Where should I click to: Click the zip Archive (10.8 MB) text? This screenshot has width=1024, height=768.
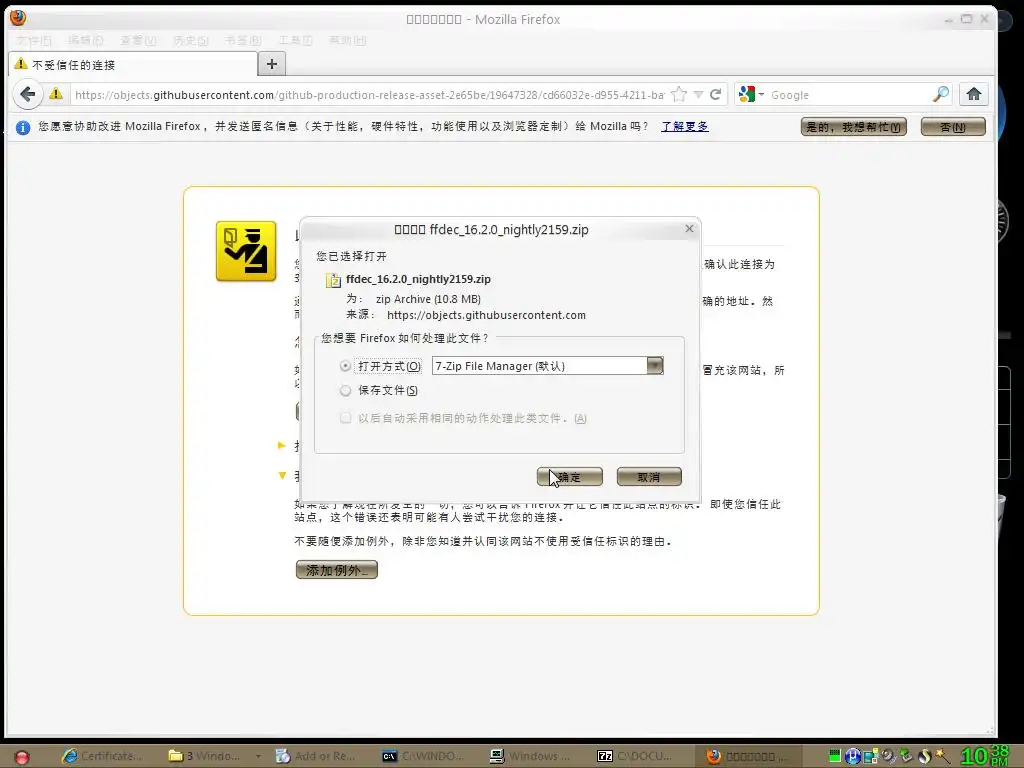pyautogui.click(x=428, y=299)
